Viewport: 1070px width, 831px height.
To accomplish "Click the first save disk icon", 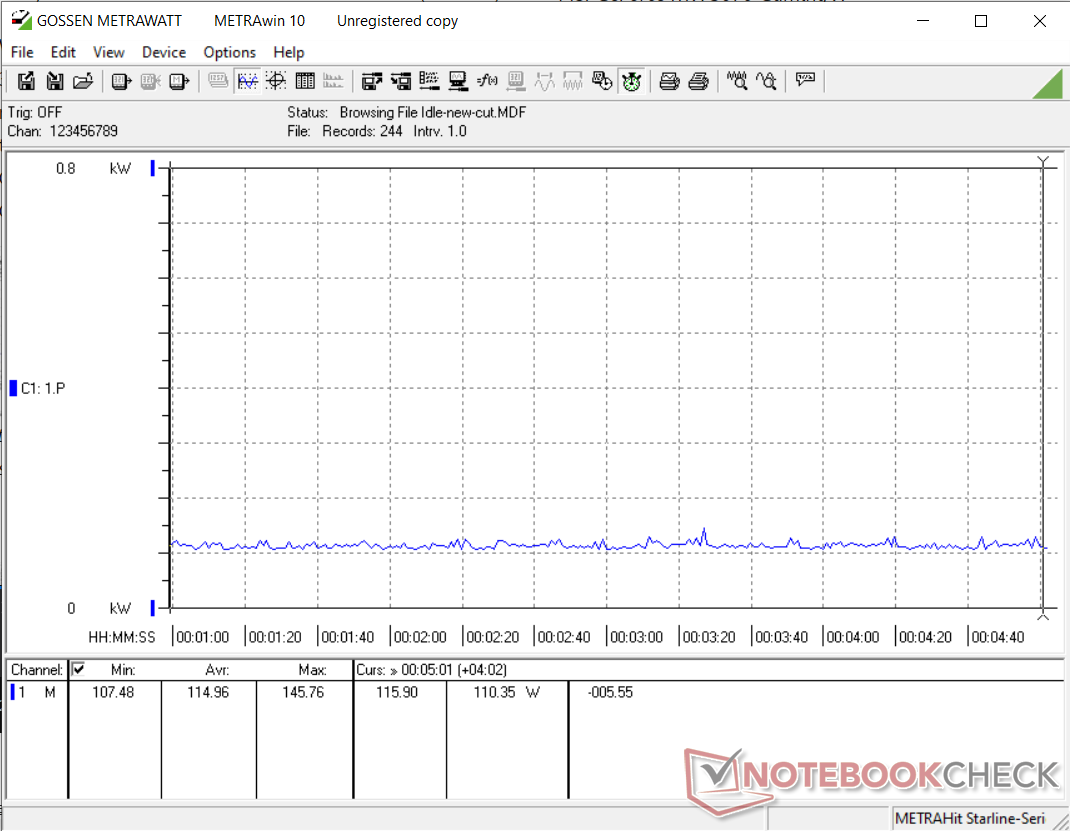I will pyautogui.click(x=27, y=81).
